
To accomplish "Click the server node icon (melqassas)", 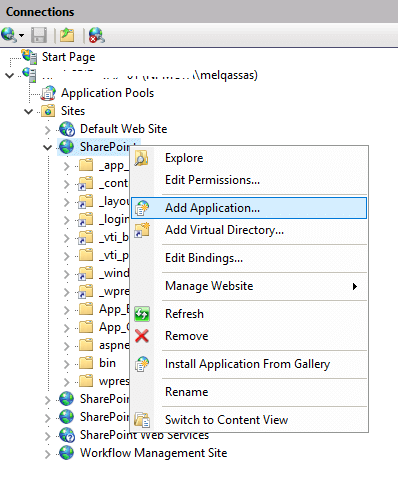I will tap(29, 74).
